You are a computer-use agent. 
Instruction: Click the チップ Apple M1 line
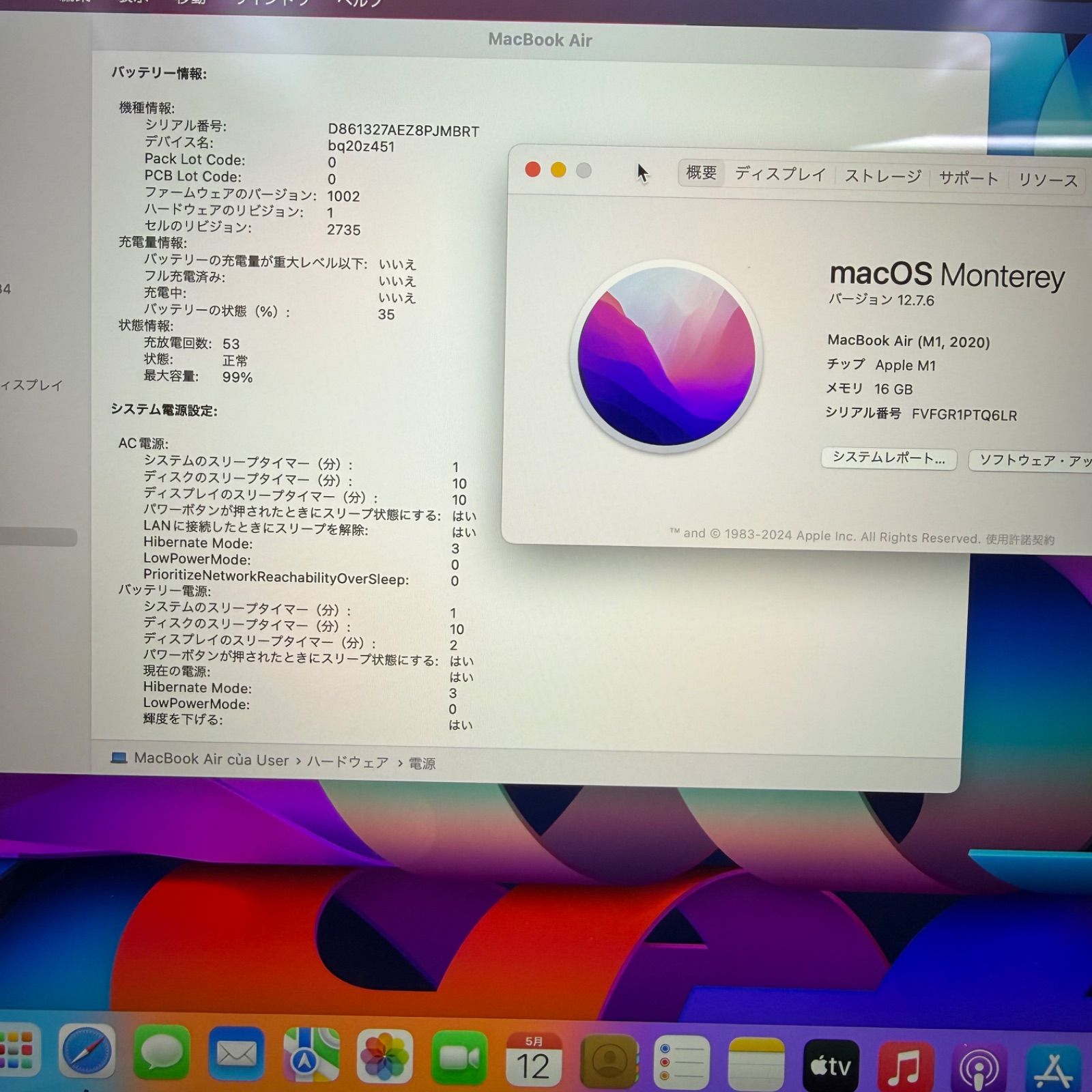pos(881,364)
